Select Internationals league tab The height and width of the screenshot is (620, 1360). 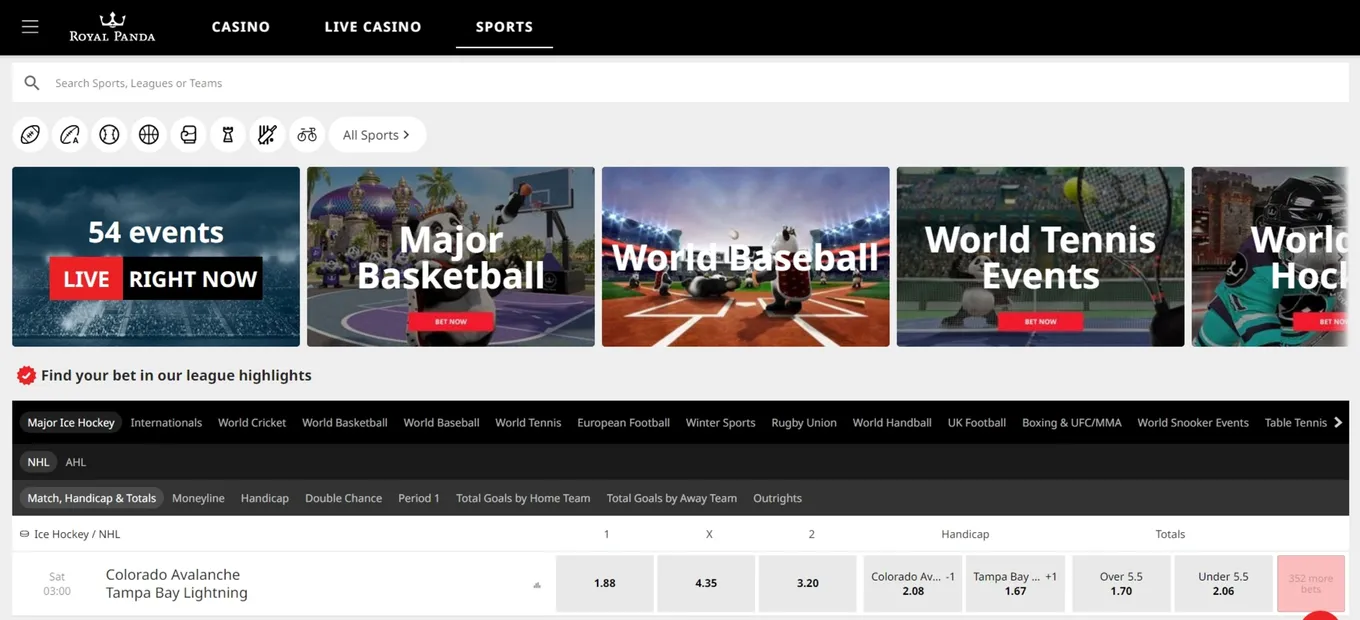tap(166, 422)
